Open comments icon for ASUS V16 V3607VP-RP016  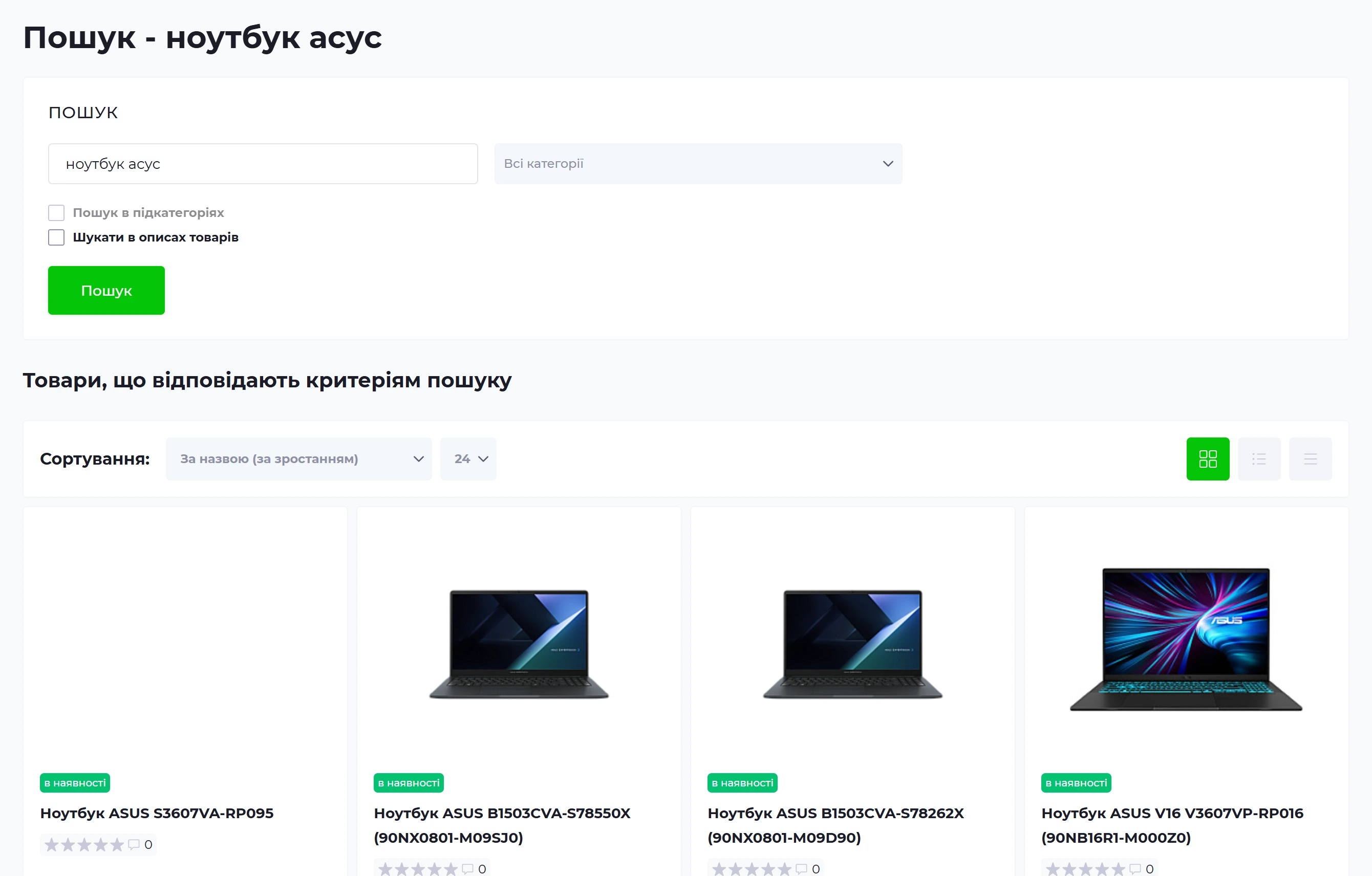pos(1135,869)
